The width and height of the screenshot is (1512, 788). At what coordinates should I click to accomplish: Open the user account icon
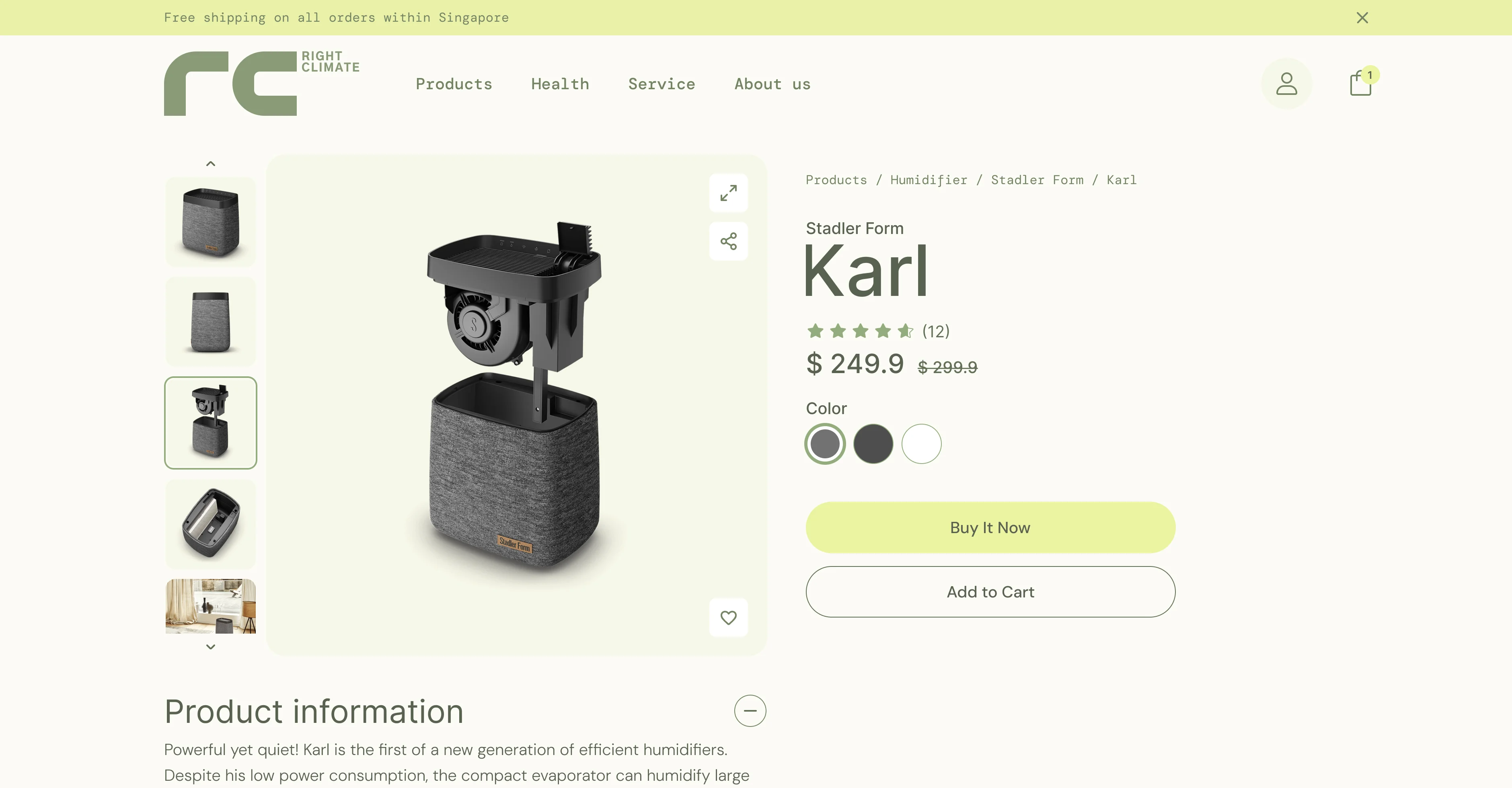pos(1286,84)
